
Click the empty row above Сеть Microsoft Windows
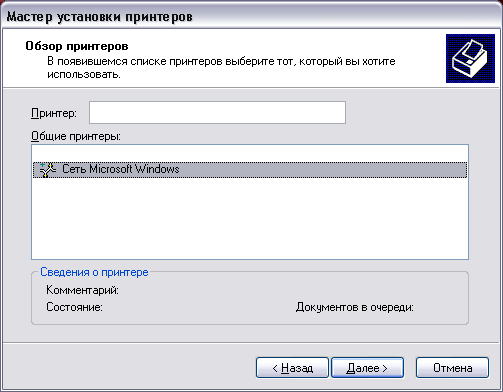point(250,154)
